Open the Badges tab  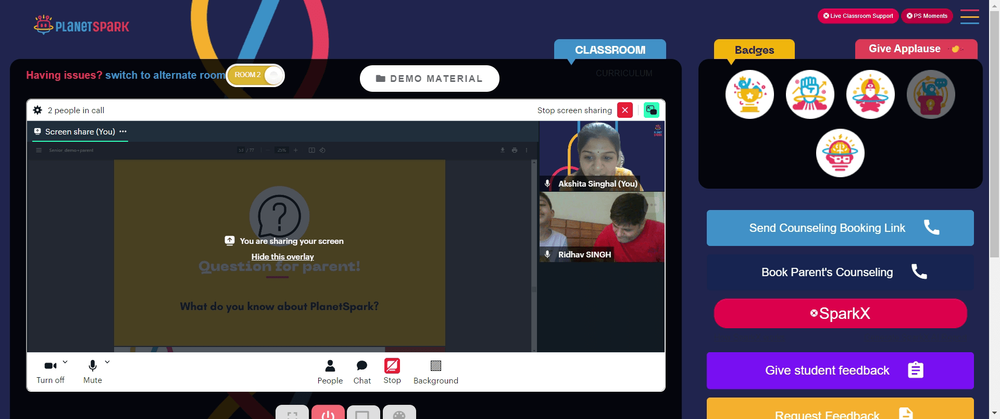coord(754,50)
